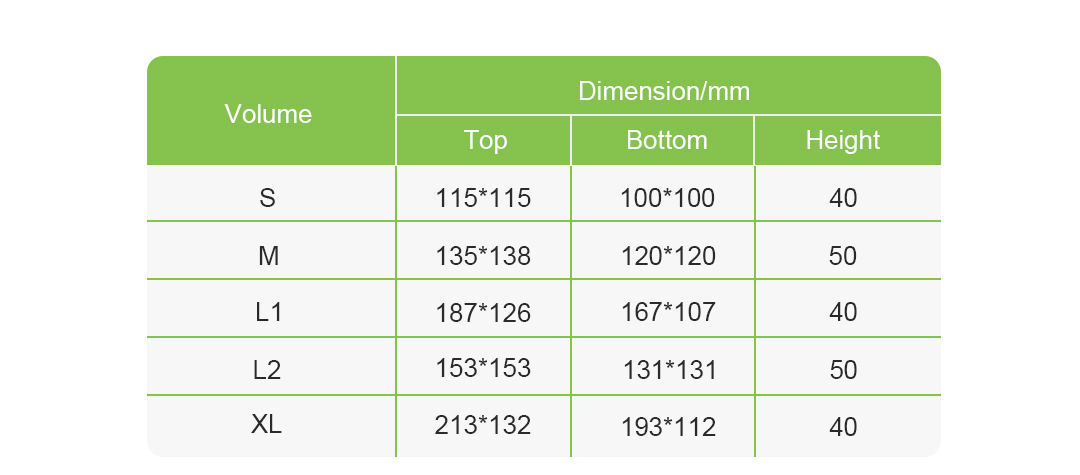Viewport: 1080px width, 475px height.
Task: Click the Top column header
Action: (486, 140)
